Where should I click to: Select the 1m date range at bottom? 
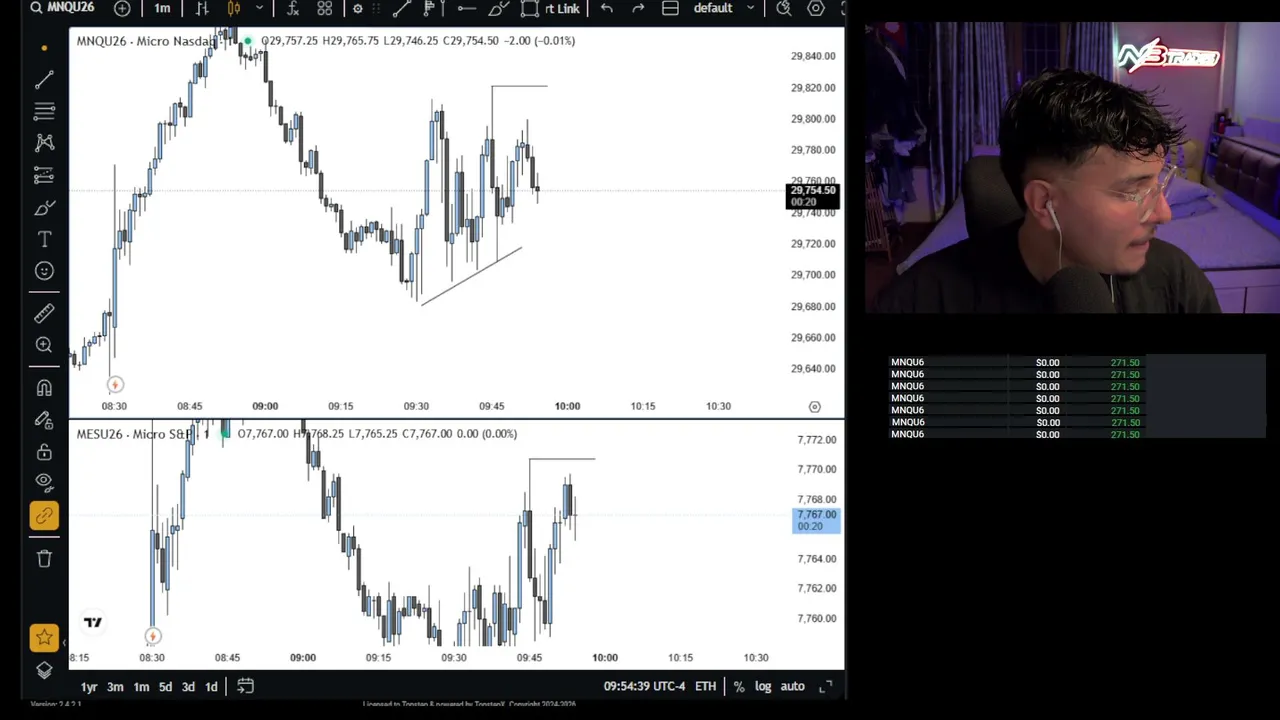(141, 687)
